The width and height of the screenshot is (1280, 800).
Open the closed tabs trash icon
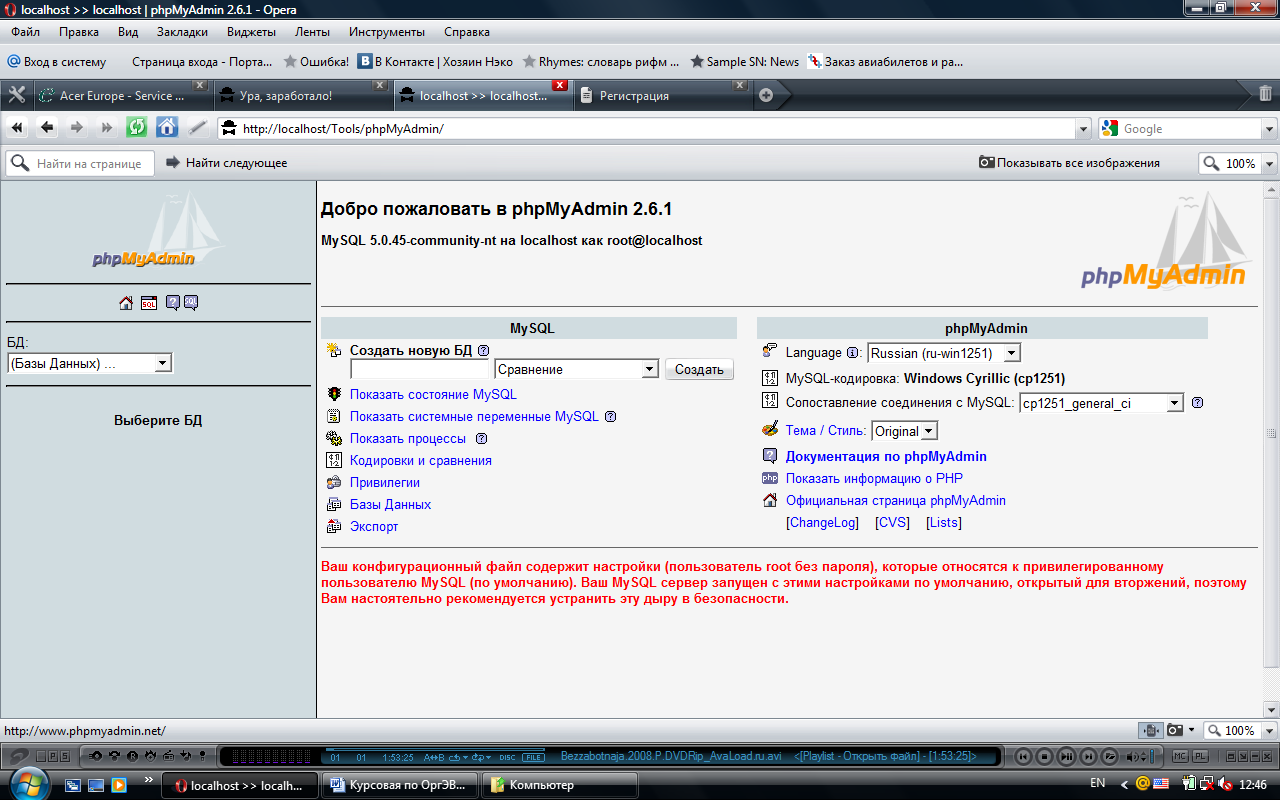tap(1265, 94)
